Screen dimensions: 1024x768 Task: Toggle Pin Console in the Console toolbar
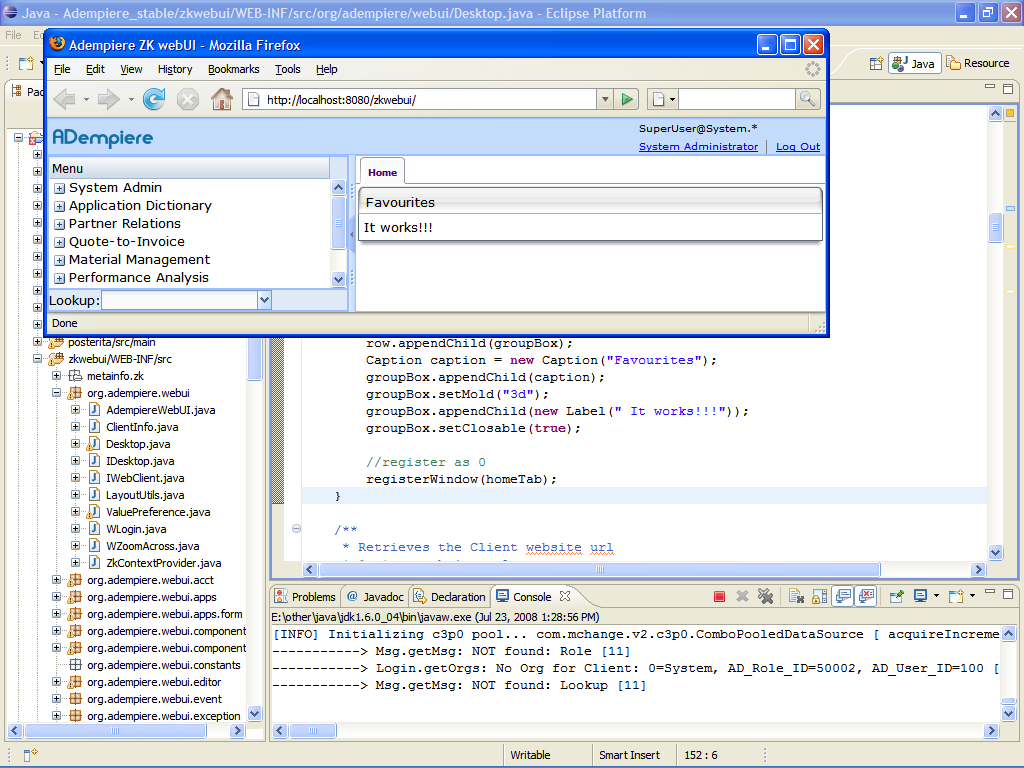tap(897, 596)
